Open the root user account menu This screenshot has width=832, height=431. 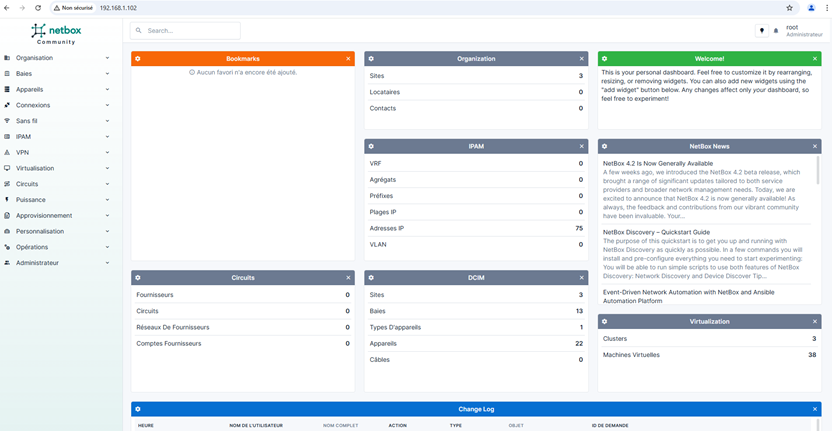(804, 30)
